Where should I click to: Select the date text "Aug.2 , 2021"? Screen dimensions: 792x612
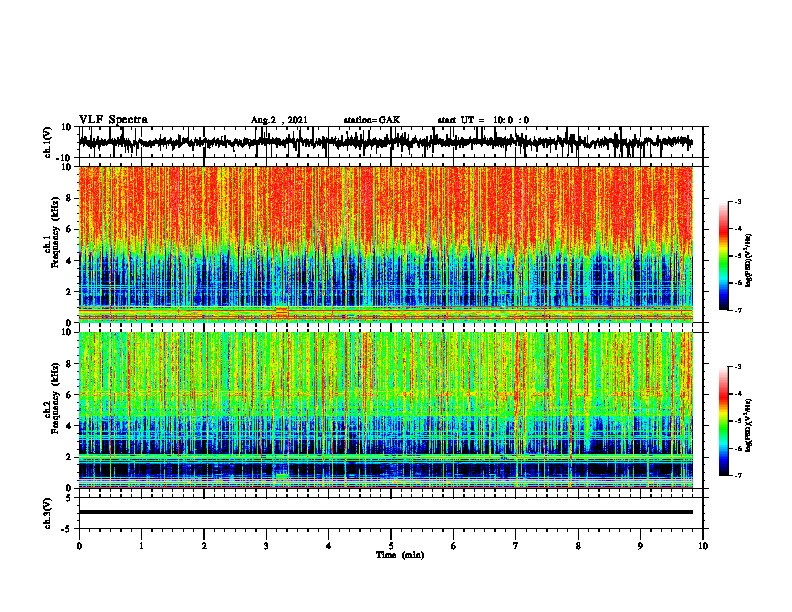[x=279, y=120]
